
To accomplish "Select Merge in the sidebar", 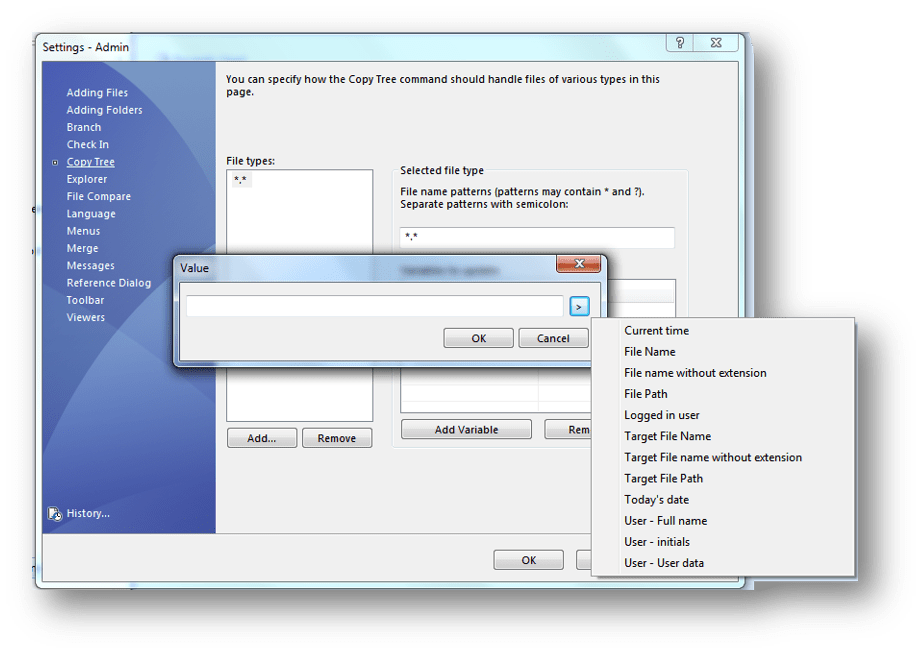I will (82, 248).
